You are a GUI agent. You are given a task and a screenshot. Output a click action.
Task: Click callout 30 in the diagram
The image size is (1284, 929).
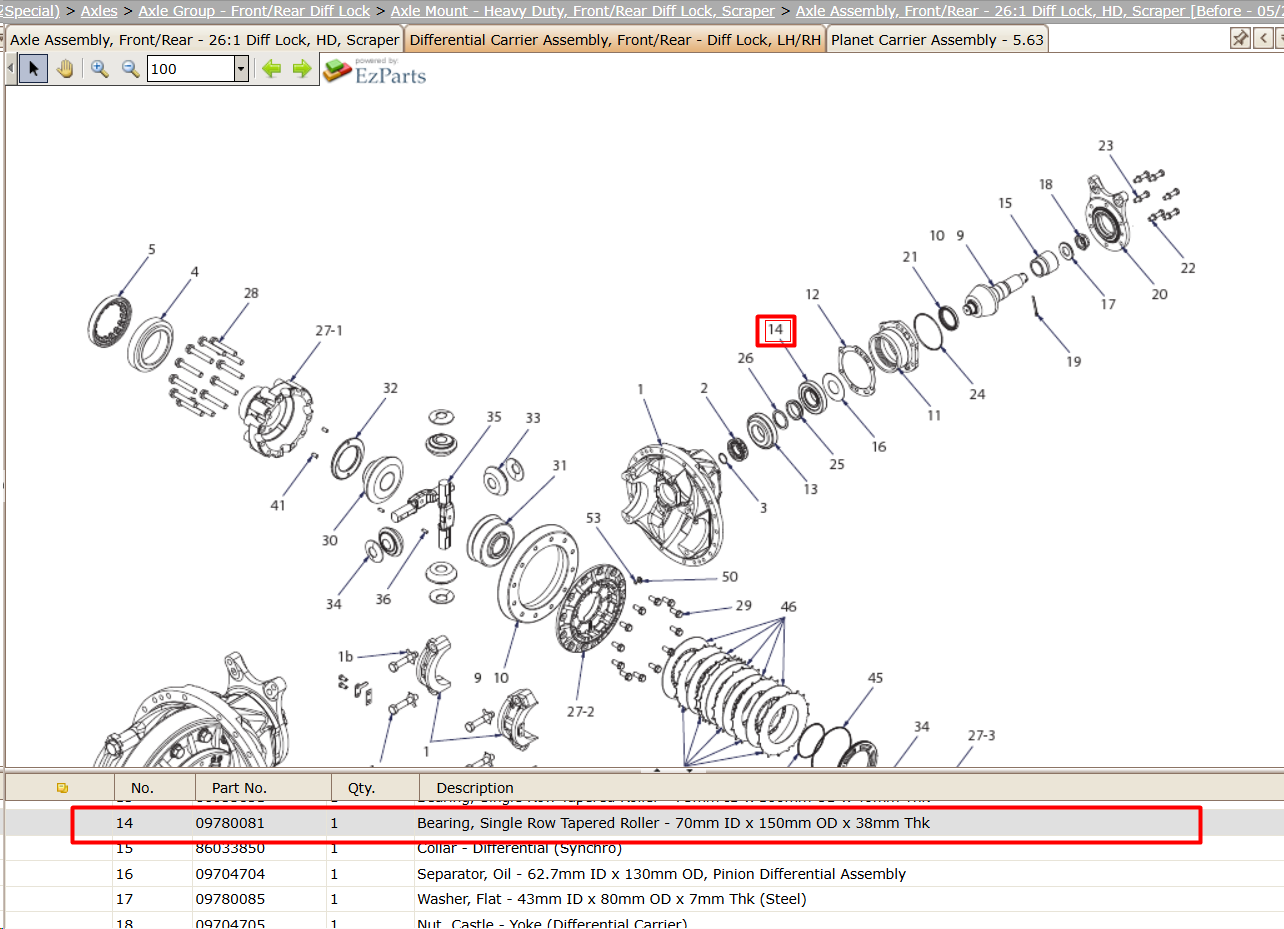[330, 541]
